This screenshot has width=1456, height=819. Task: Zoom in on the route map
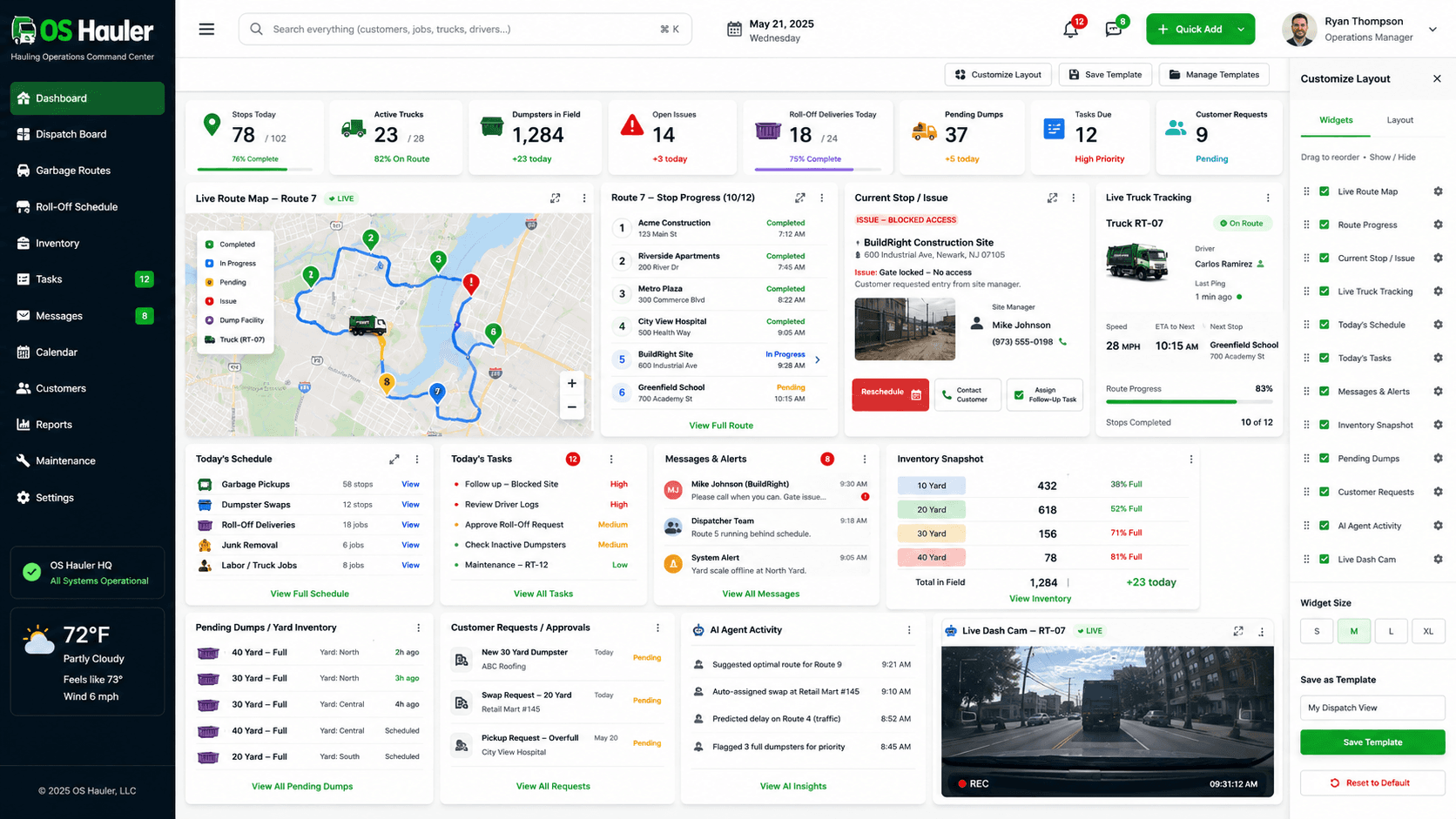(x=571, y=383)
